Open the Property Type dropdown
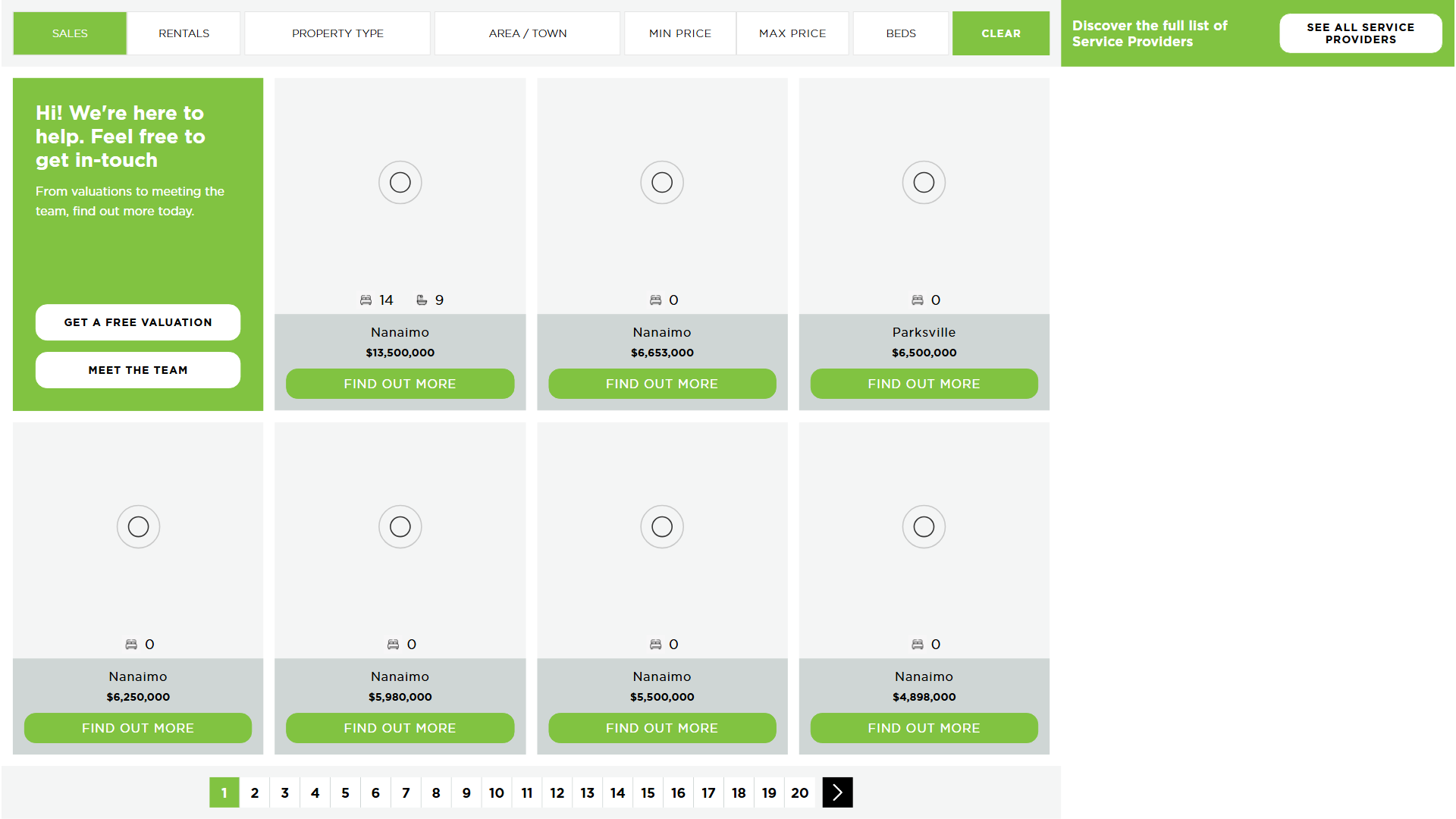The height and width of the screenshot is (819, 1456). coord(337,33)
